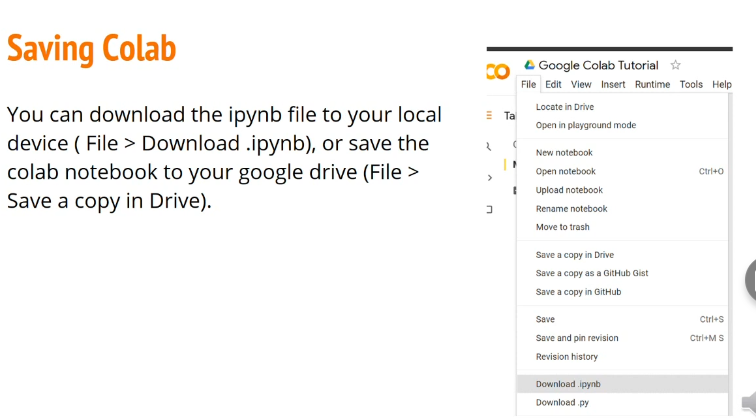Select Save a copy as a GitHub Gist
The width and height of the screenshot is (756, 418).
pos(622,273)
